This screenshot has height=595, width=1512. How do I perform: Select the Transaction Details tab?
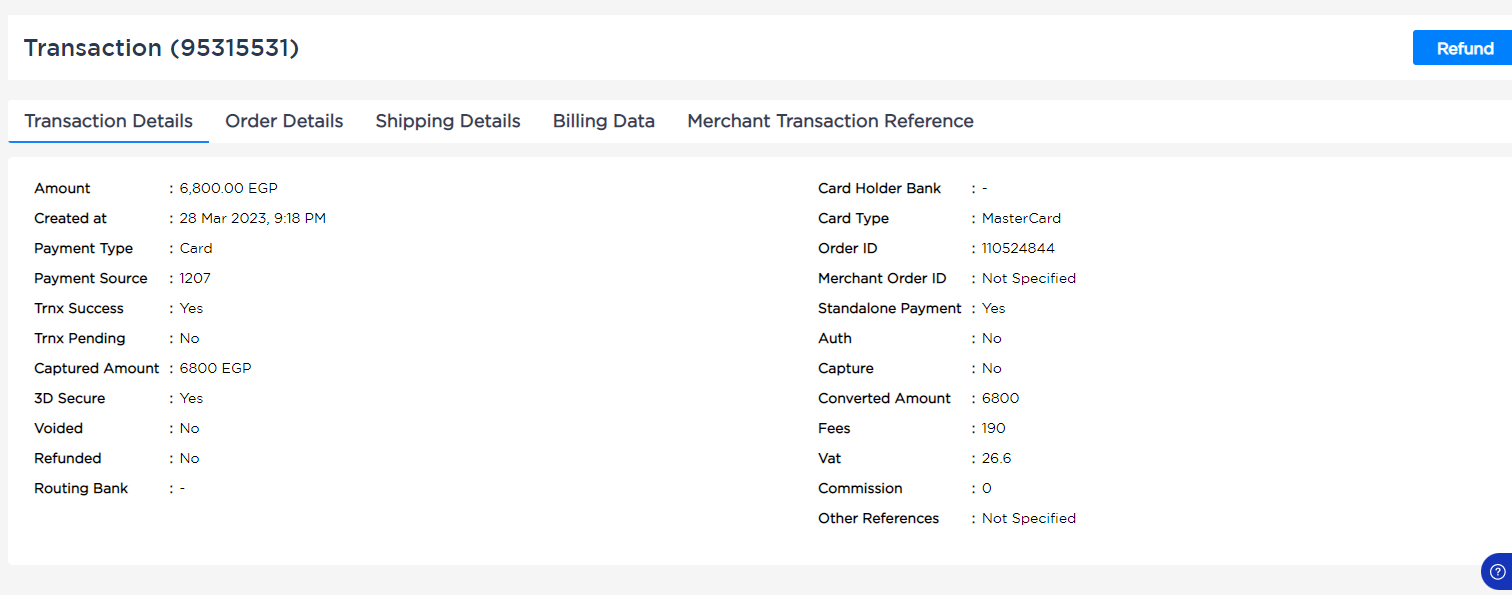[x=108, y=121]
